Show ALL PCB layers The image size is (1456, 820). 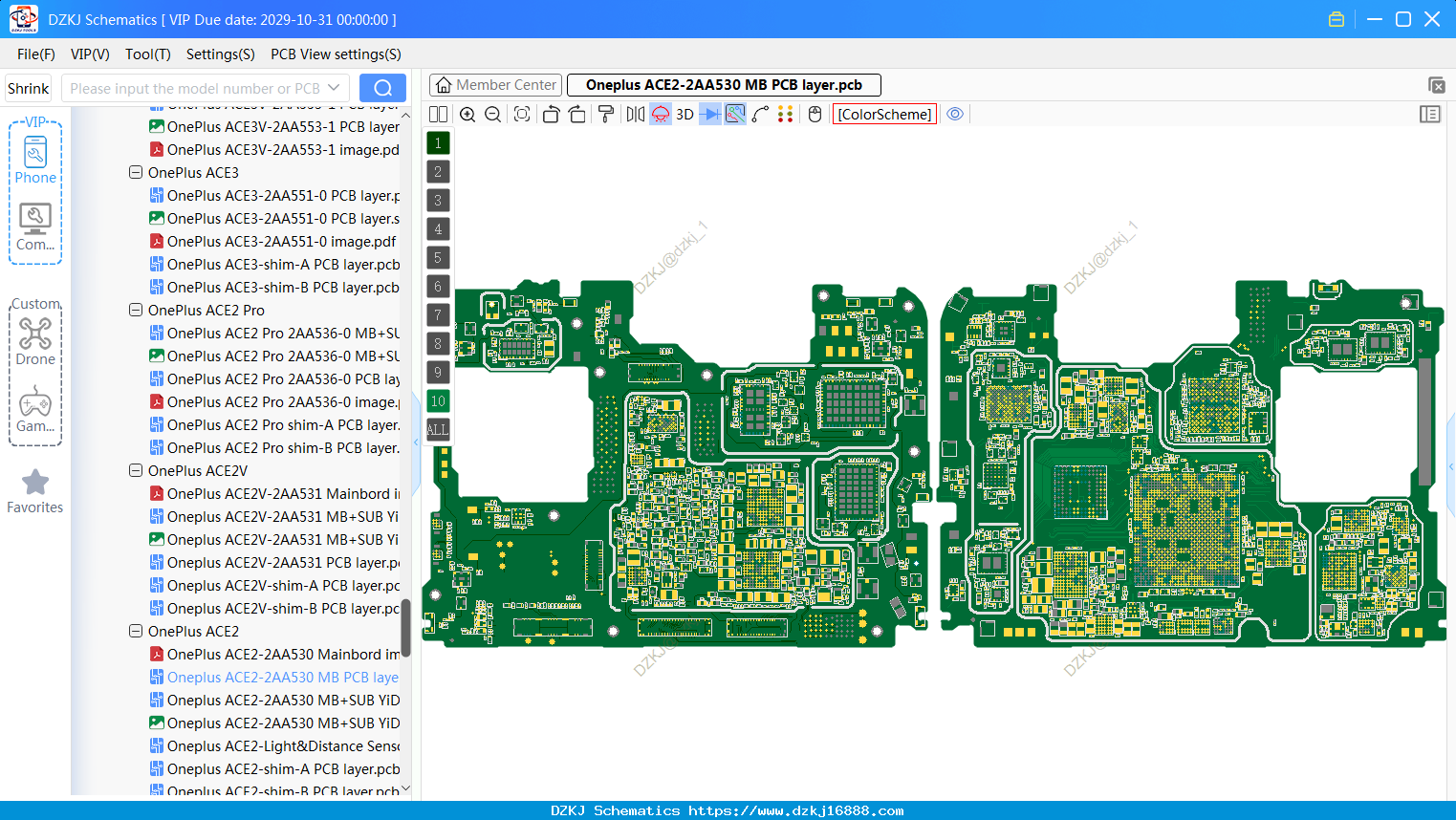click(438, 430)
